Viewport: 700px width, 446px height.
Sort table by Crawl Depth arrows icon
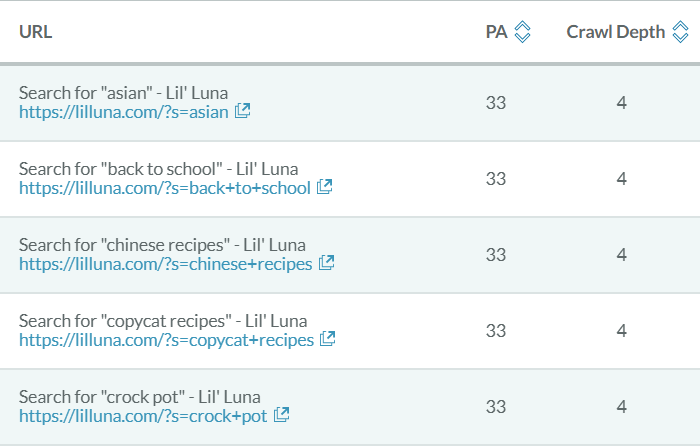(681, 32)
